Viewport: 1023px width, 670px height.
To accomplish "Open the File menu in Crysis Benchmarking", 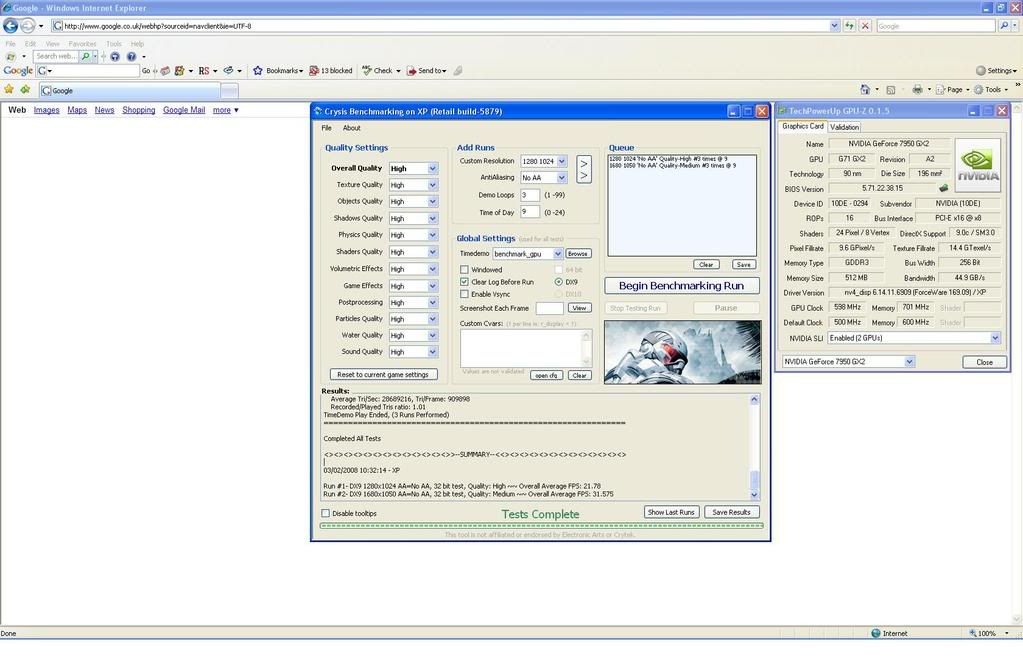I will tap(326, 128).
